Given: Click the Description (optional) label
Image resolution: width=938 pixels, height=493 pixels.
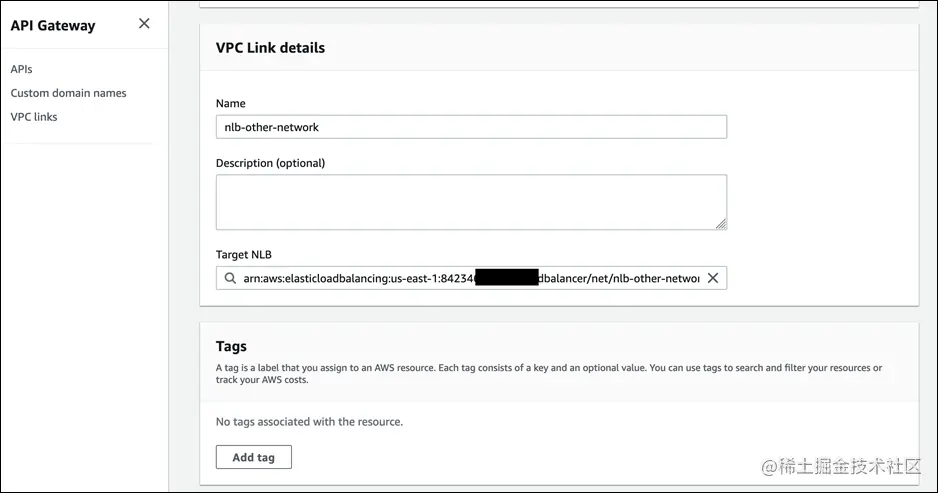Looking at the screenshot, I should click(x=270, y=163).
